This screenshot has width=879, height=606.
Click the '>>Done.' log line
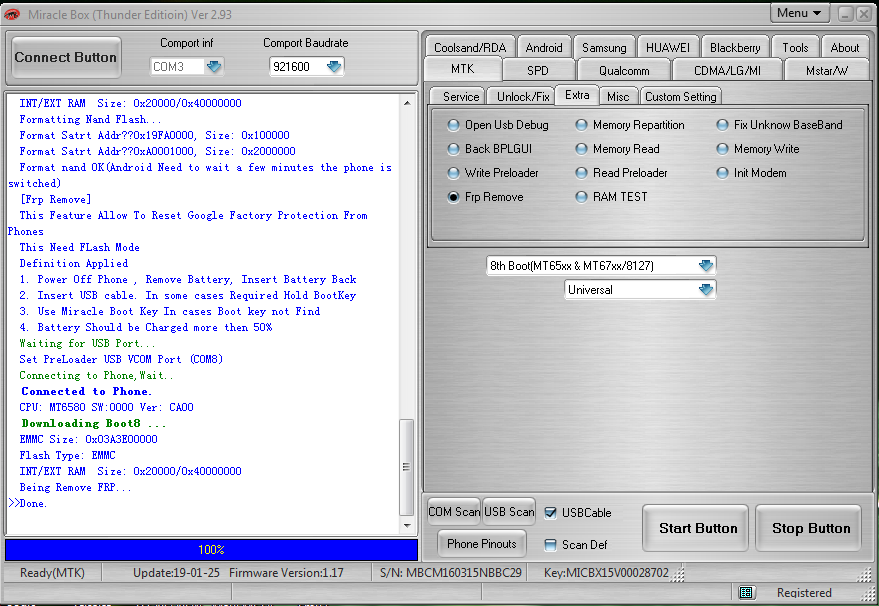[x=27, y=503]
